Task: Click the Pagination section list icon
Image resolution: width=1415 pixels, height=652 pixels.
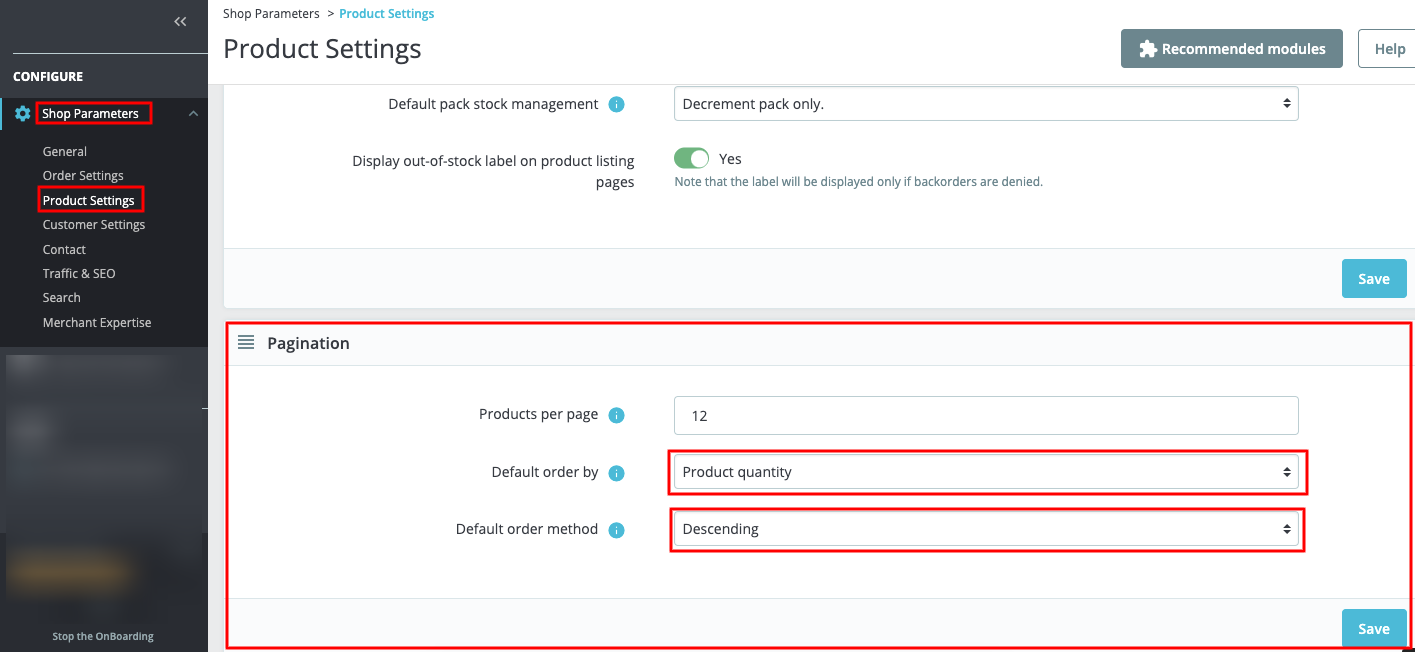Action: coord(246,343)
